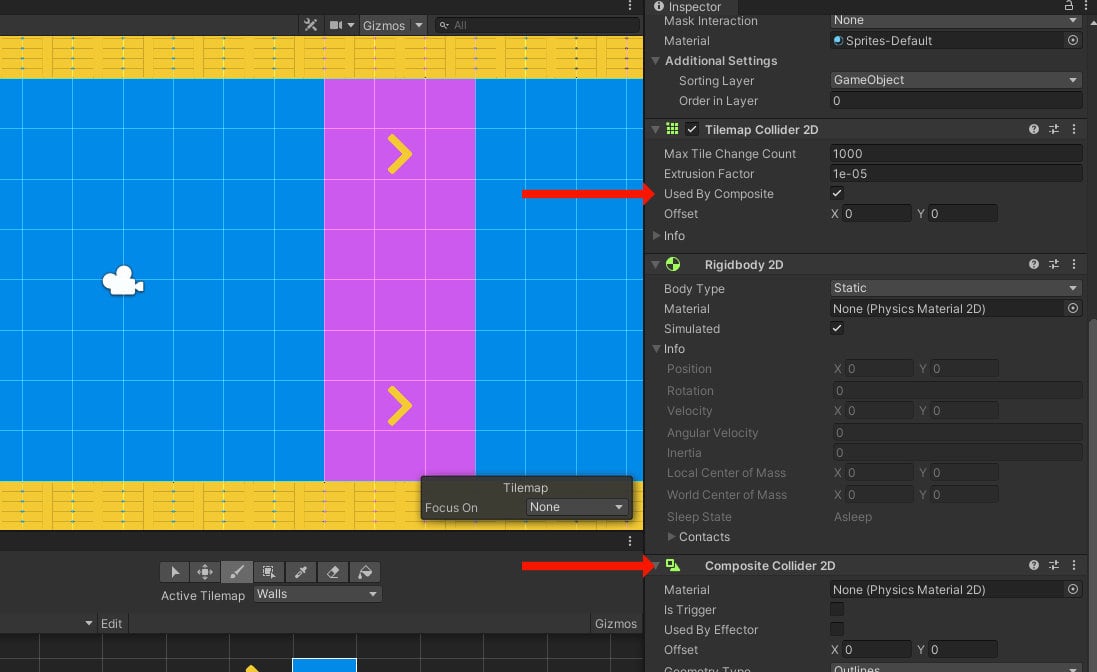Open the Composite Collider 2D context menu

[x=1075, y=565]
